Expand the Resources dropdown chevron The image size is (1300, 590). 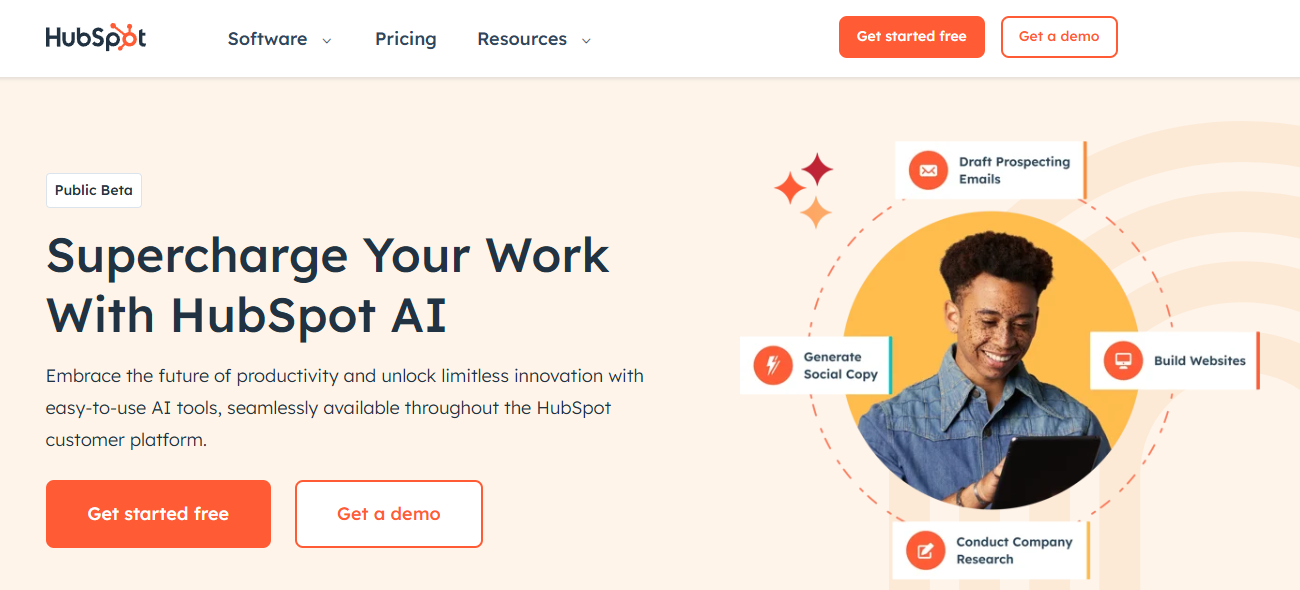[586, 41]
